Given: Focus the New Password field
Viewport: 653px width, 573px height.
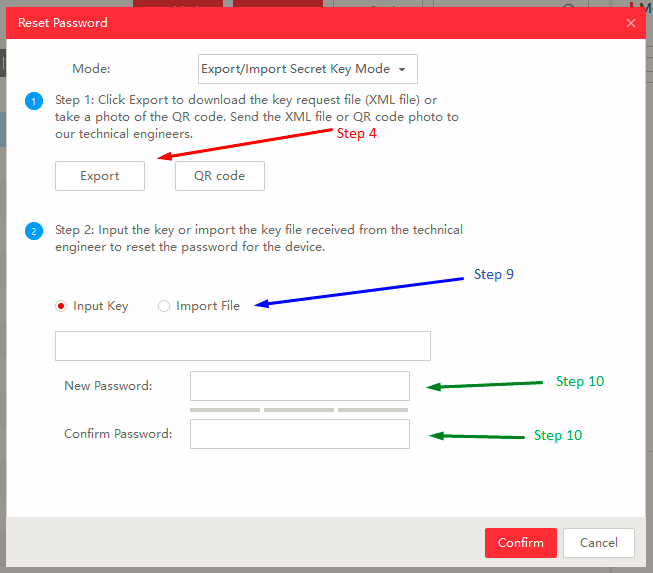Looking at the screenshot, I should [x=300, y=386].
